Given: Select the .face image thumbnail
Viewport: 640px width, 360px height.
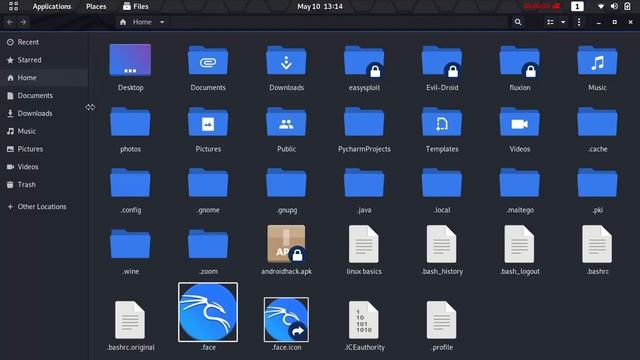Looking at the screenshot, I should point(208,312).
